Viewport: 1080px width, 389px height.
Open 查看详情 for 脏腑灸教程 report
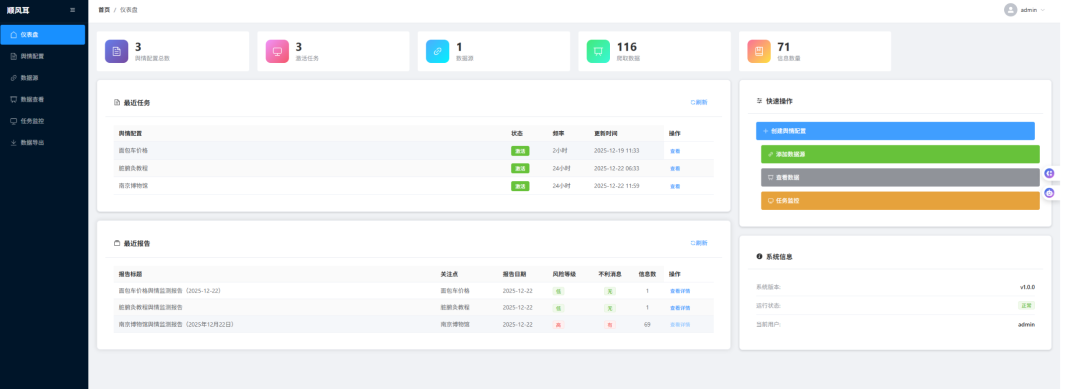coord(680,308)
